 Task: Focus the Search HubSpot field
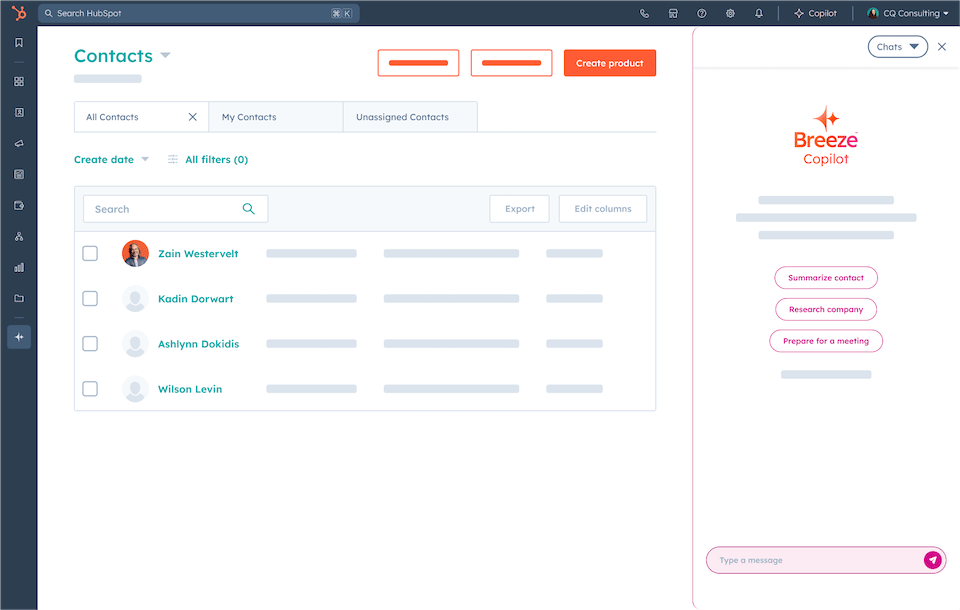(x=198, y=13)
